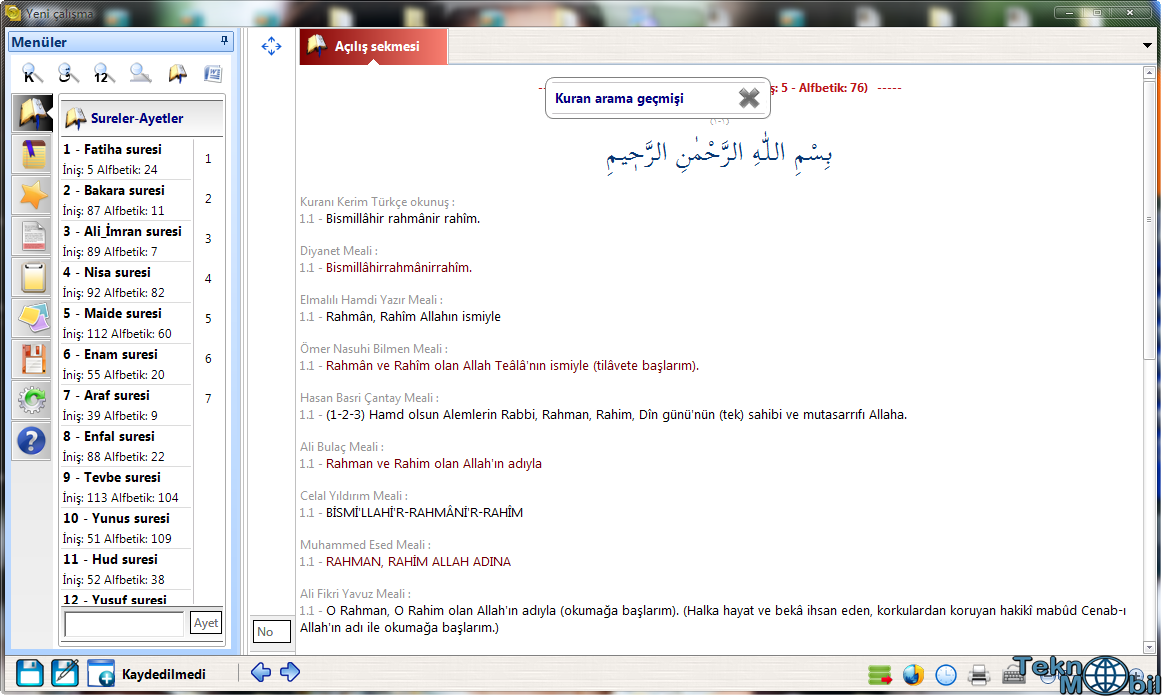The width and height of the screenshot is (1162, 696).
Task: Click the Kaydedilmedi status text
Action: tap(164, 674)
